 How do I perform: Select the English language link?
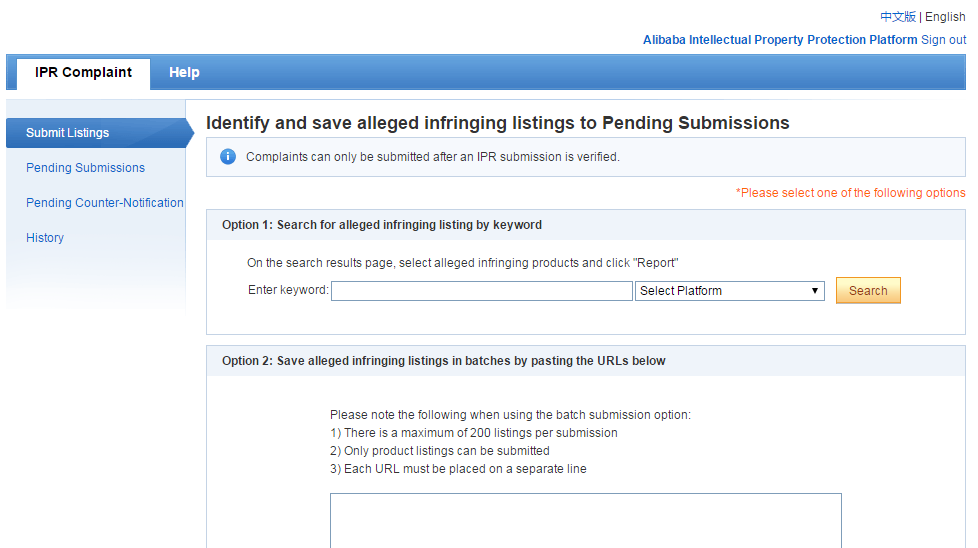pos(945,17)
